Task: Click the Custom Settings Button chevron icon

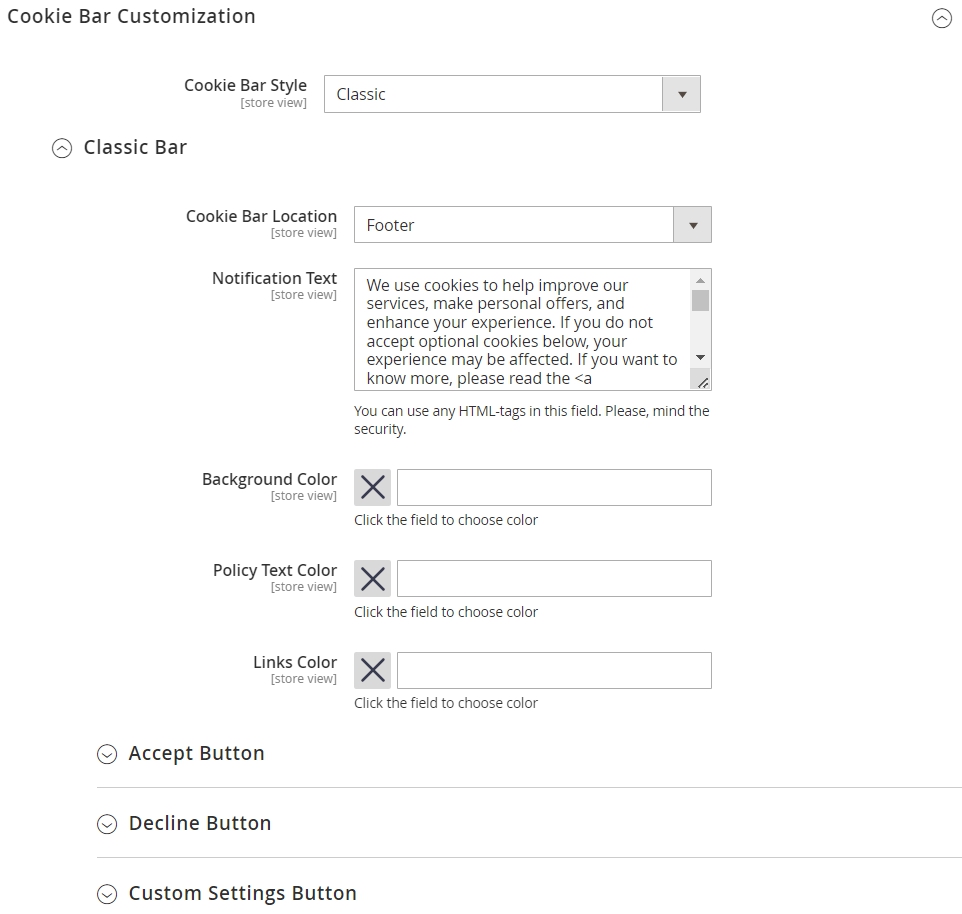Action: coord(107,894)
